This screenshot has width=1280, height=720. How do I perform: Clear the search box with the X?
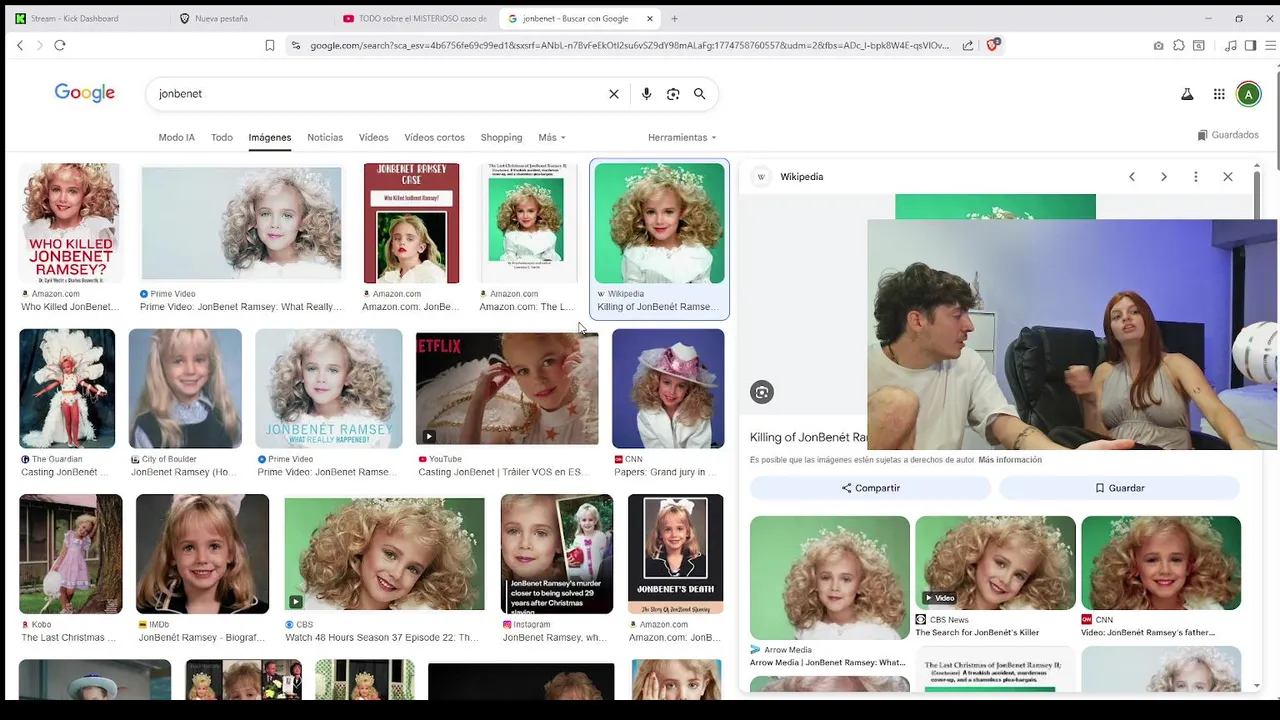pos(614,94)
